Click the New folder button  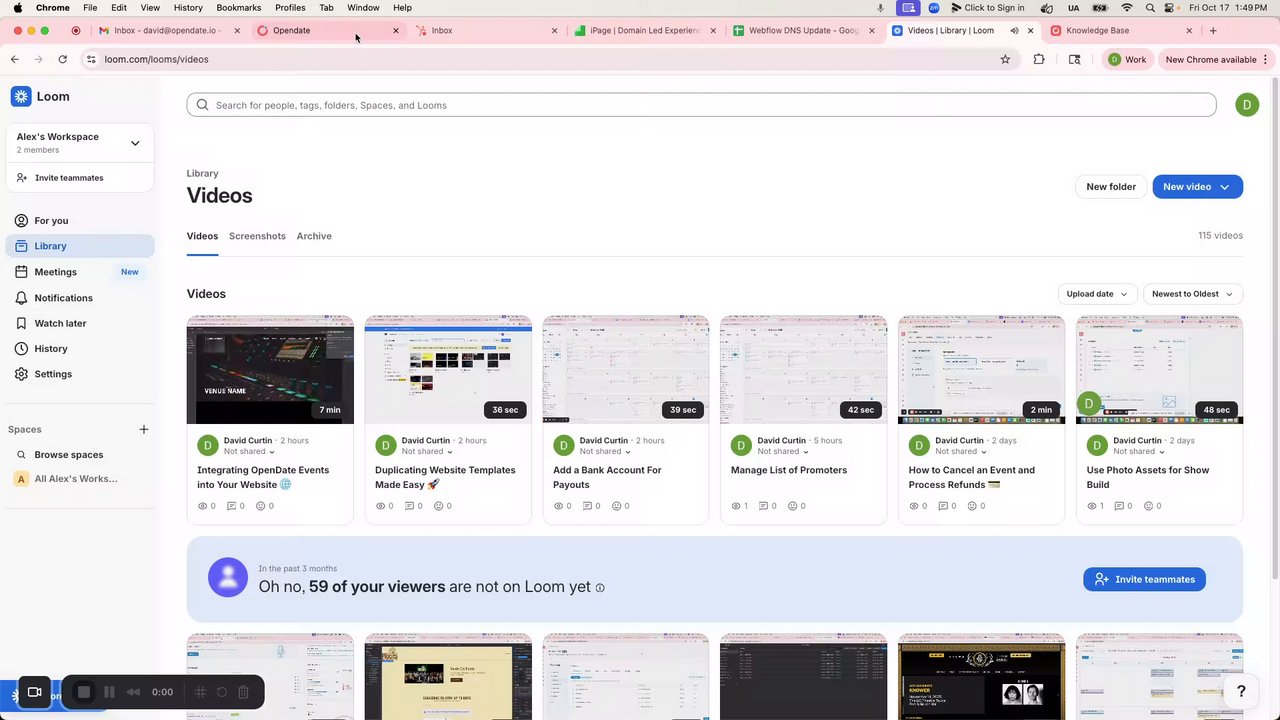pos(1111,187)
